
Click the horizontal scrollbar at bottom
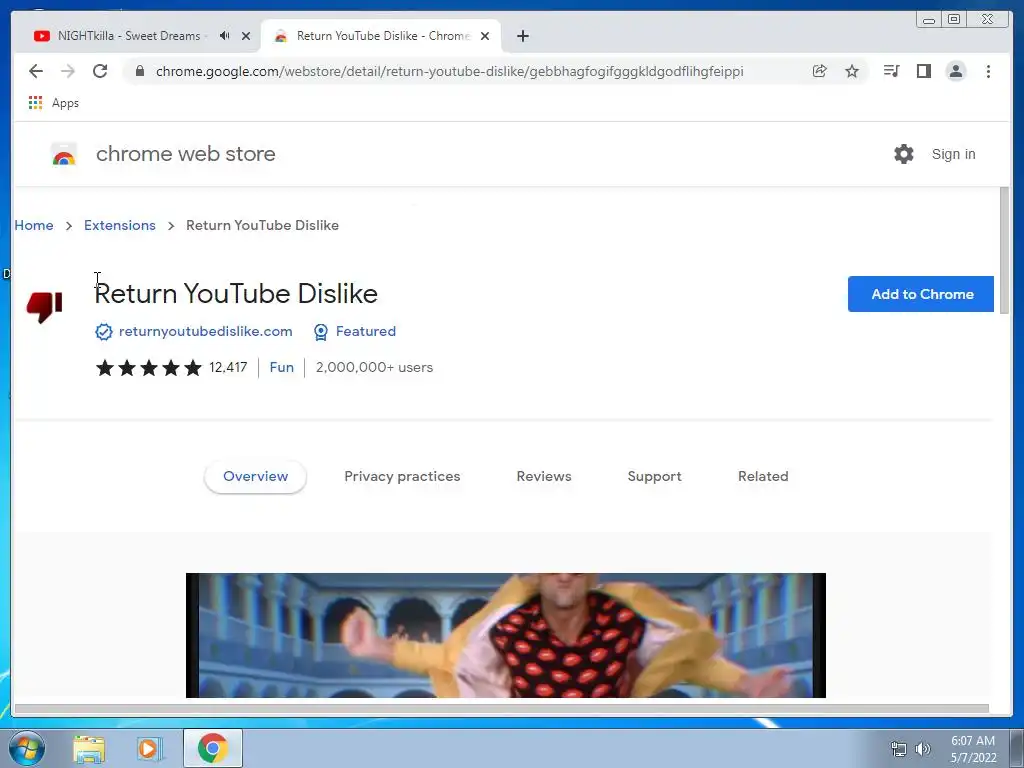click(502, 709)
